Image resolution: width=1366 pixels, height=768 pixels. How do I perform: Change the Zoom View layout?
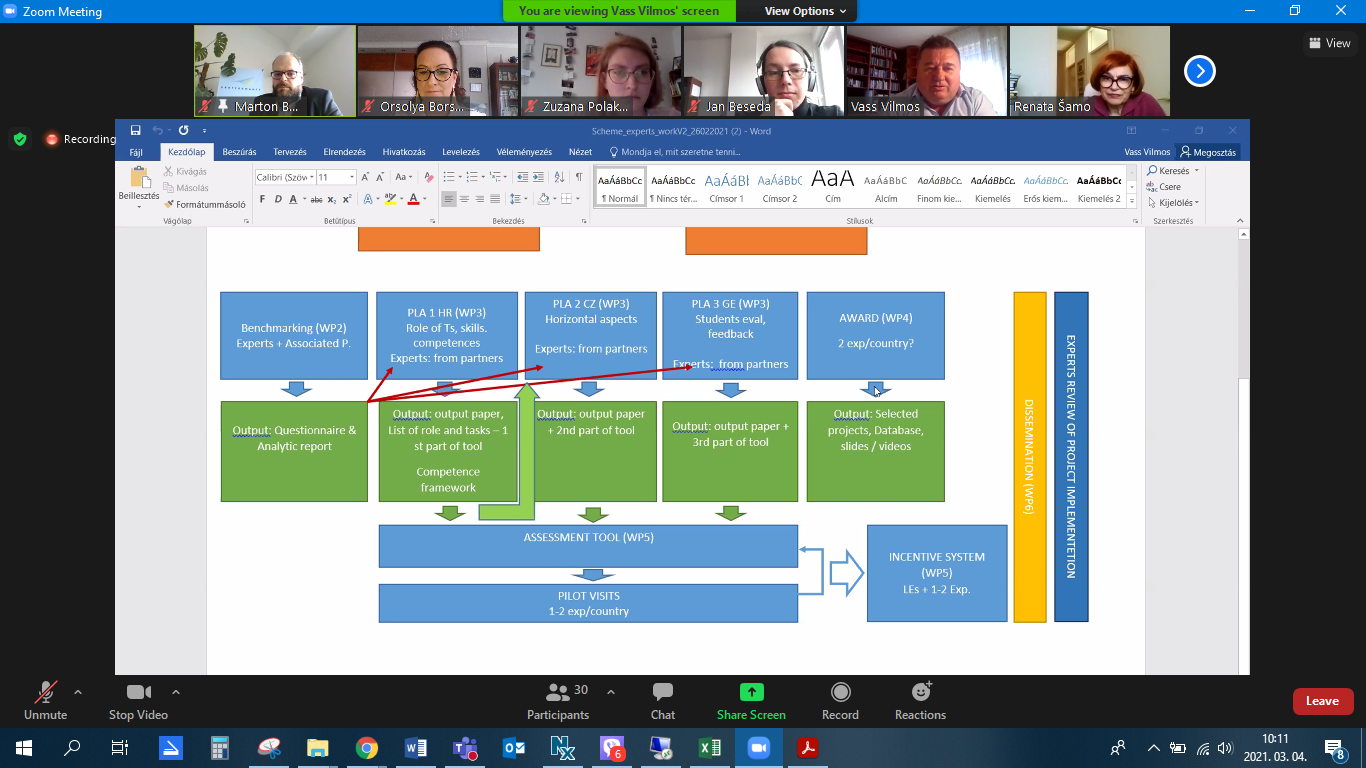[x=1330, y=43]
